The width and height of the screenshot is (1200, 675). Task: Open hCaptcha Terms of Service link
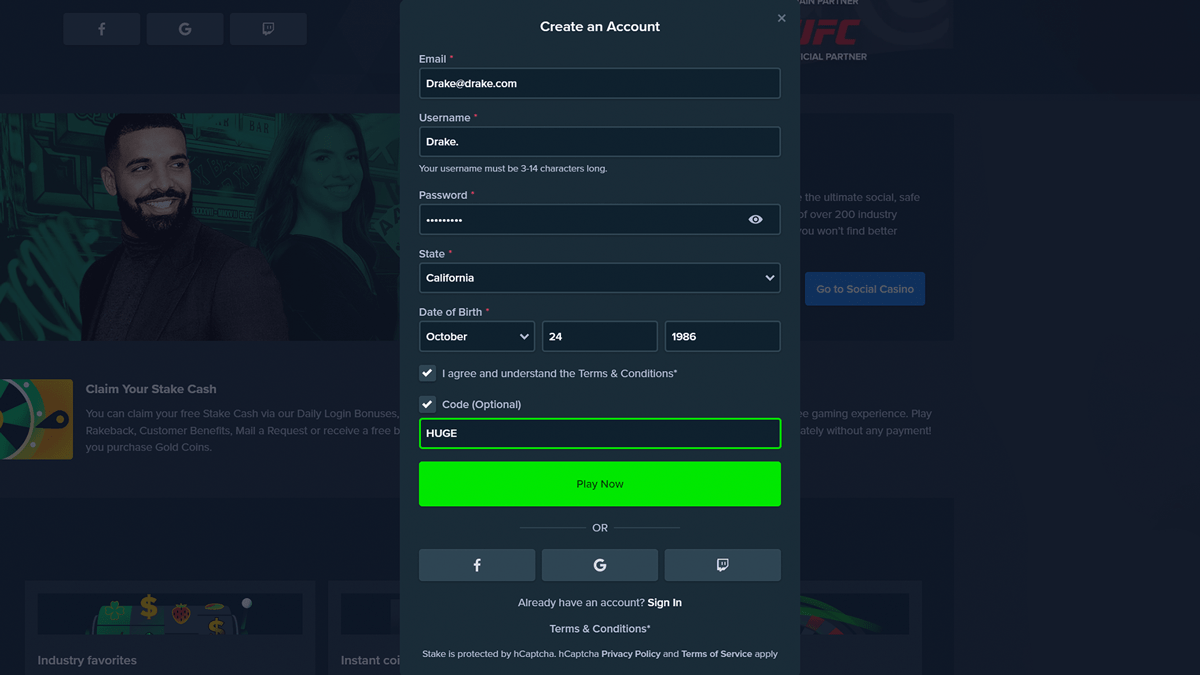point(717,654)
